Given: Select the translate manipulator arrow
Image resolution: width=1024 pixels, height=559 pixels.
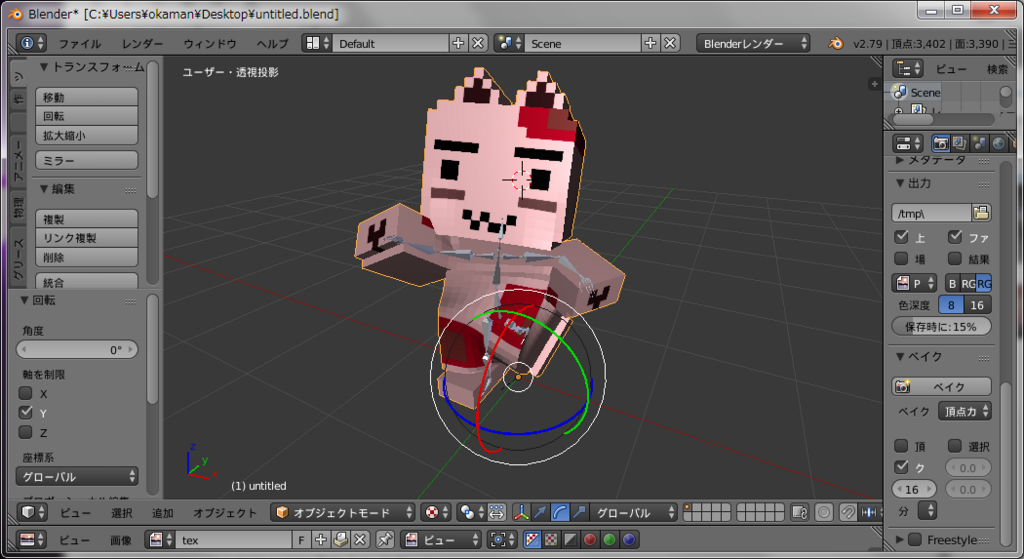Looking at the screenshot, I should pyautogui.click(x=540, y=513).
